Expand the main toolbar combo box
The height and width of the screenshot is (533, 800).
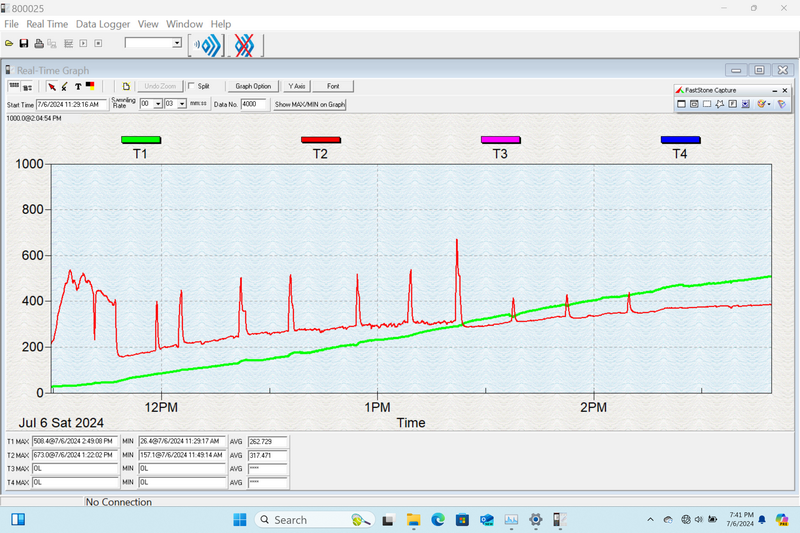point(177,43)
